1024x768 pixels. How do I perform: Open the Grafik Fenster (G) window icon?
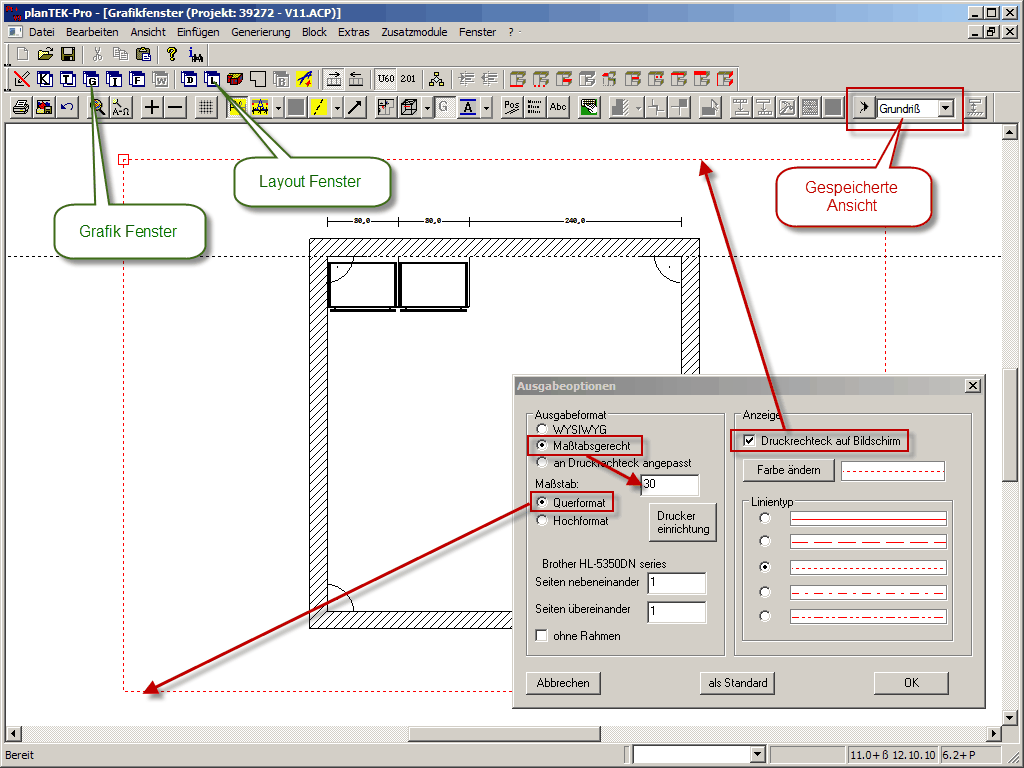92,79
